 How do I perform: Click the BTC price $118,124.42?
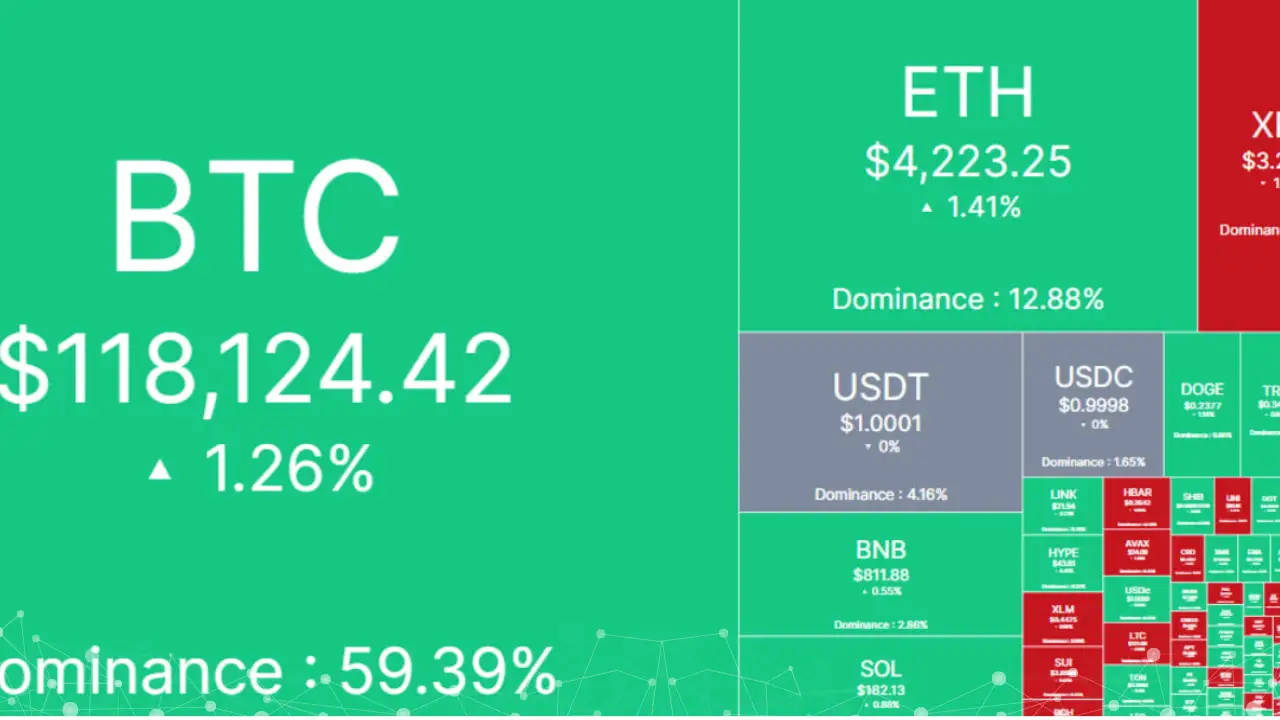[x=255, y=370]
